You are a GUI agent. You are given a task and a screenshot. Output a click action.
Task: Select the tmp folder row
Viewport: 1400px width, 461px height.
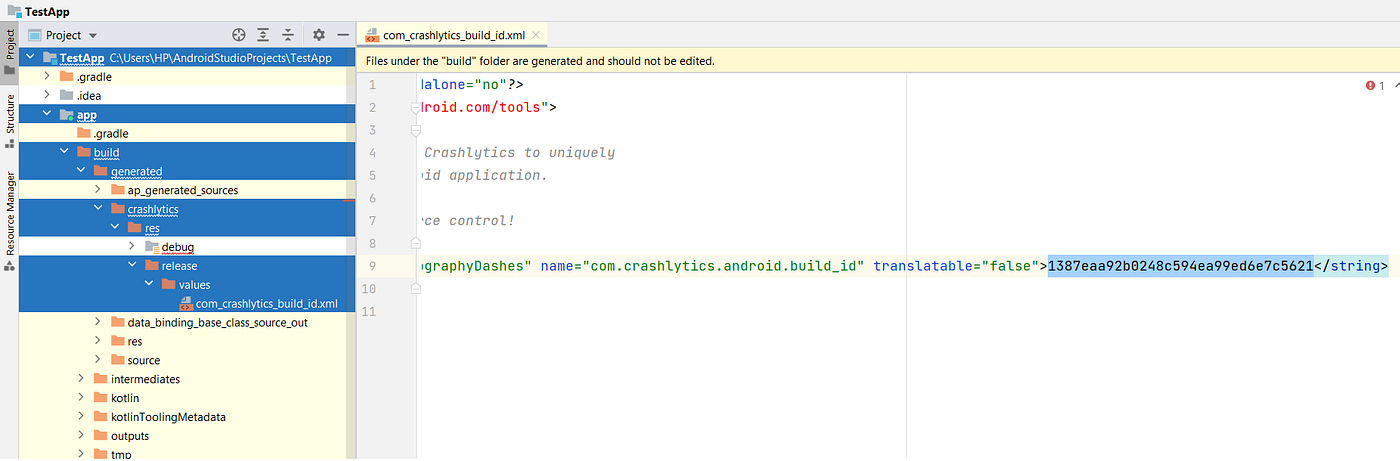[x=187, y=454]
